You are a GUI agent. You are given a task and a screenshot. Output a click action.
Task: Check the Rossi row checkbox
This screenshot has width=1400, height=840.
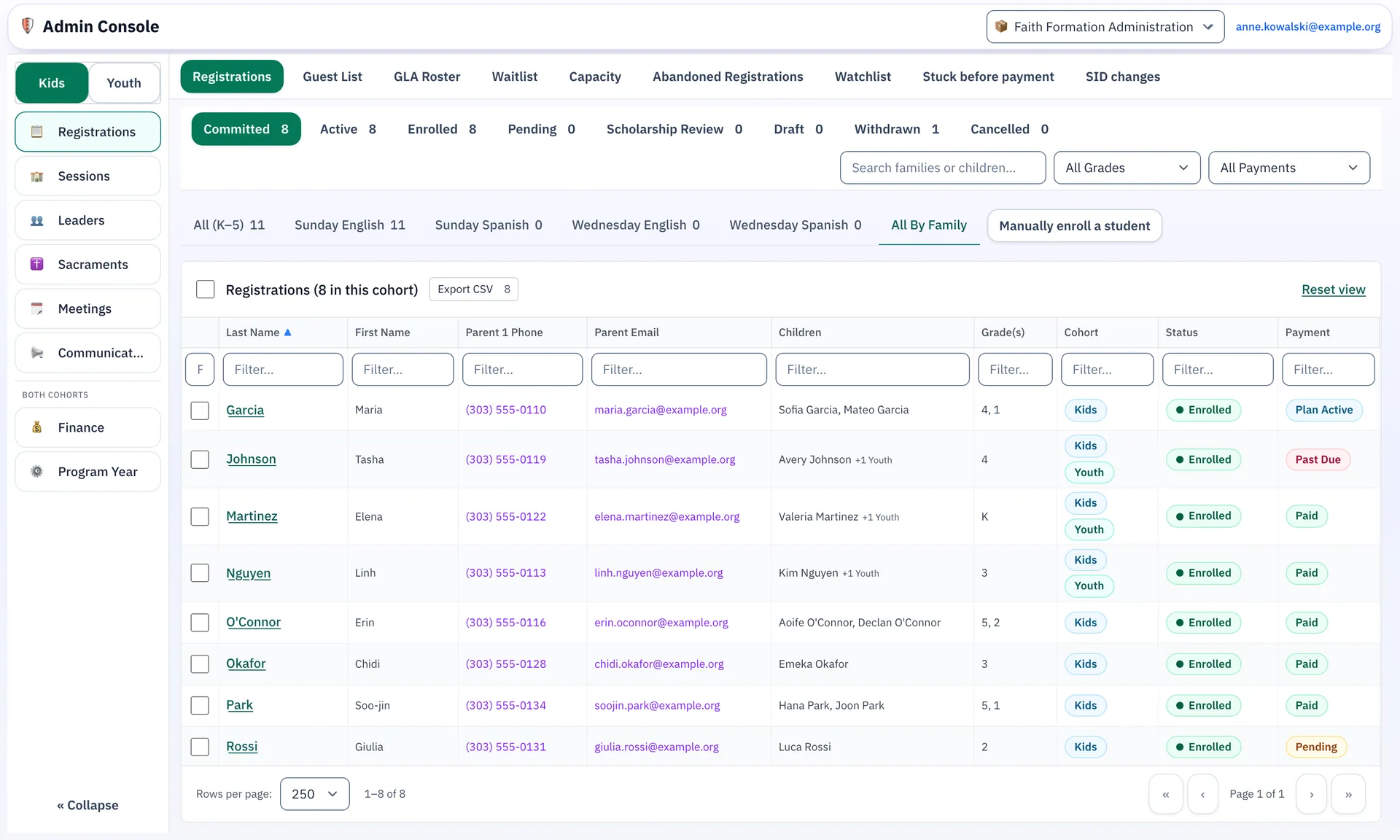click(x=200, y=747)
